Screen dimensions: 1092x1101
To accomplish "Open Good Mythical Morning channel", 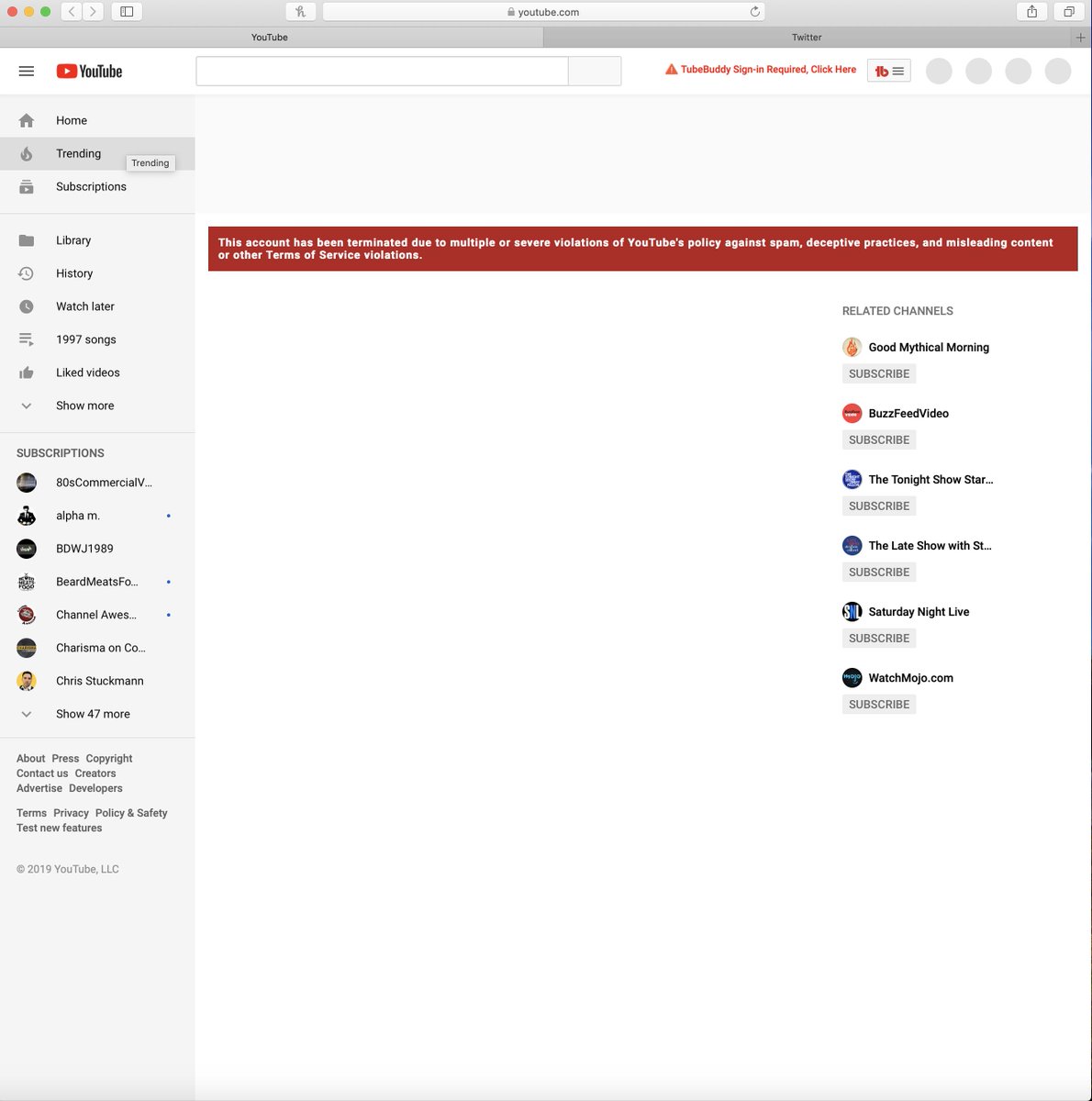I will 929,347.
